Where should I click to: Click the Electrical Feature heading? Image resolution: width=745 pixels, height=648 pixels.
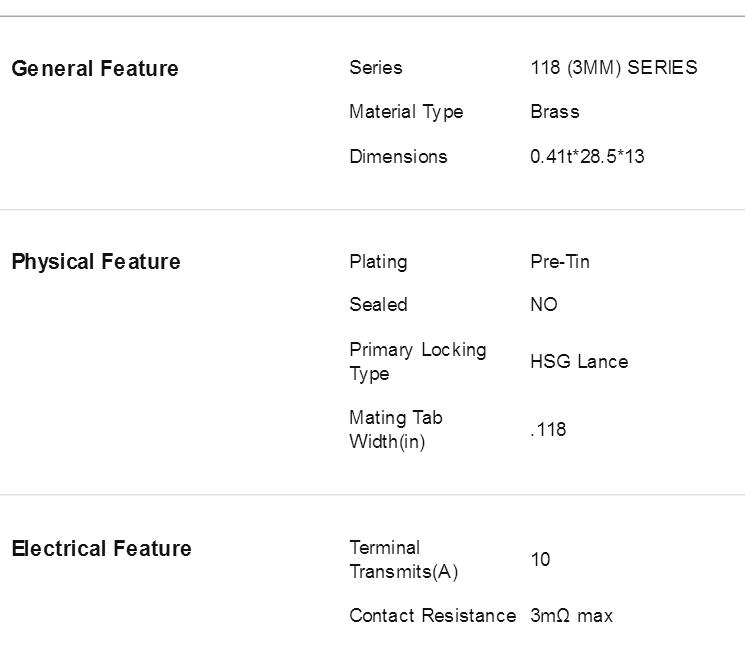pos(102,548)
